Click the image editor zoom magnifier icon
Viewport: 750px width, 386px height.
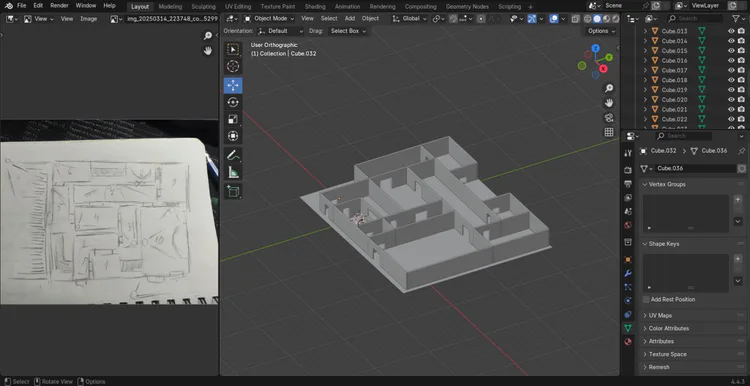[208, 36]
